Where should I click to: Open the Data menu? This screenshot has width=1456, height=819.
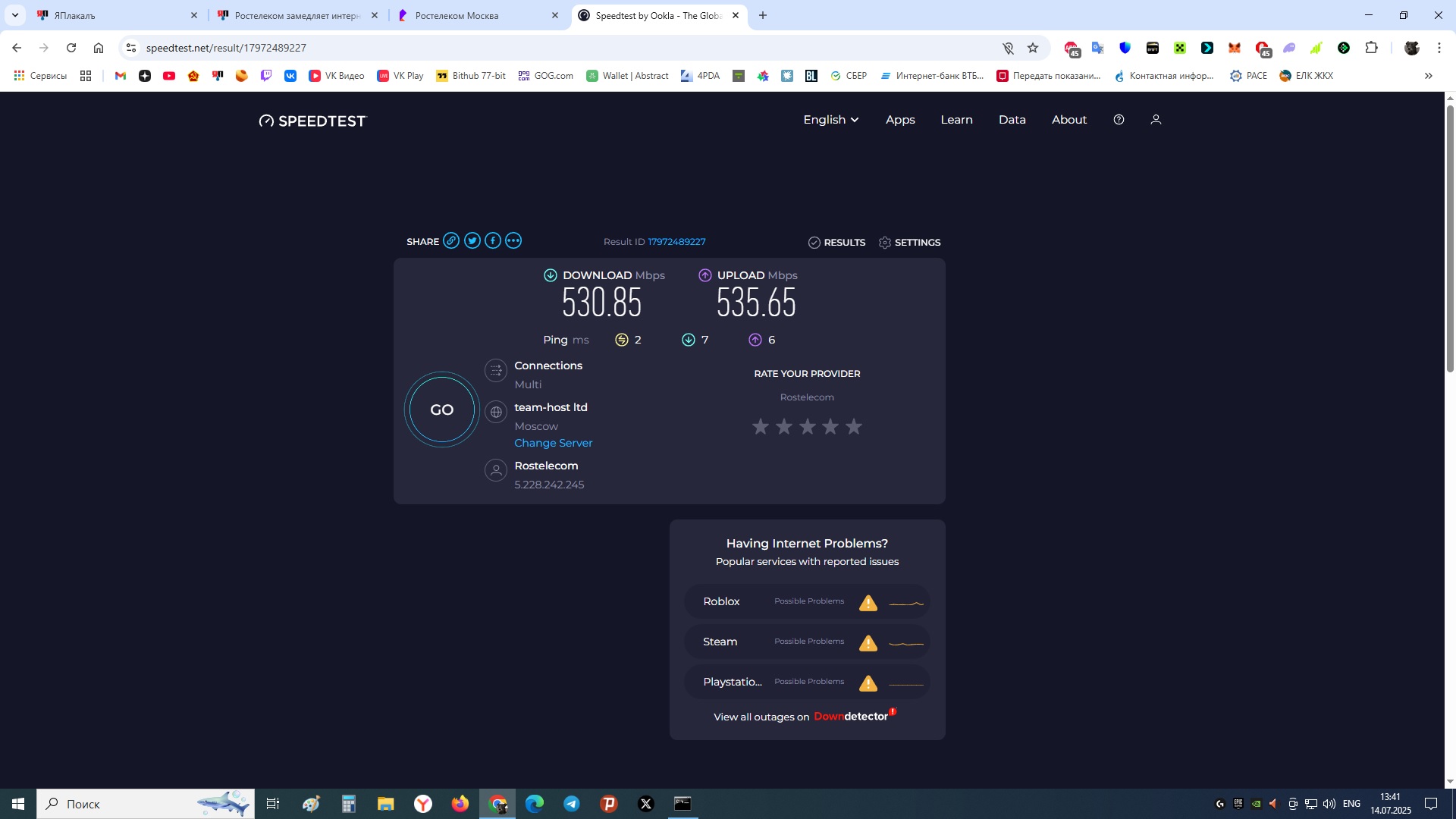1012,120
